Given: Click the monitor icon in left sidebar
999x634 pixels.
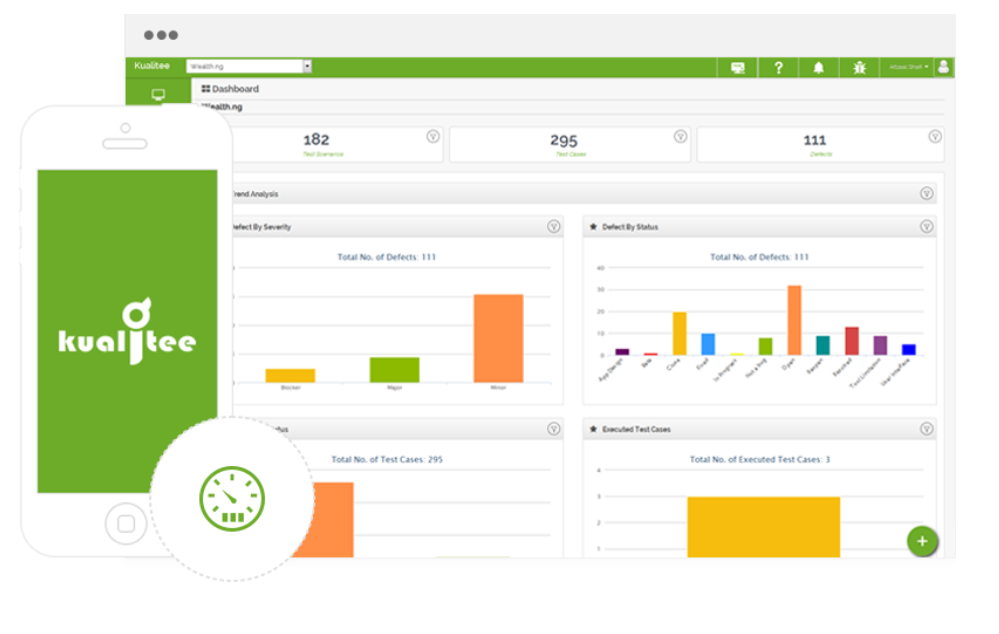Looking at the screenshot, I should point(158,94).
